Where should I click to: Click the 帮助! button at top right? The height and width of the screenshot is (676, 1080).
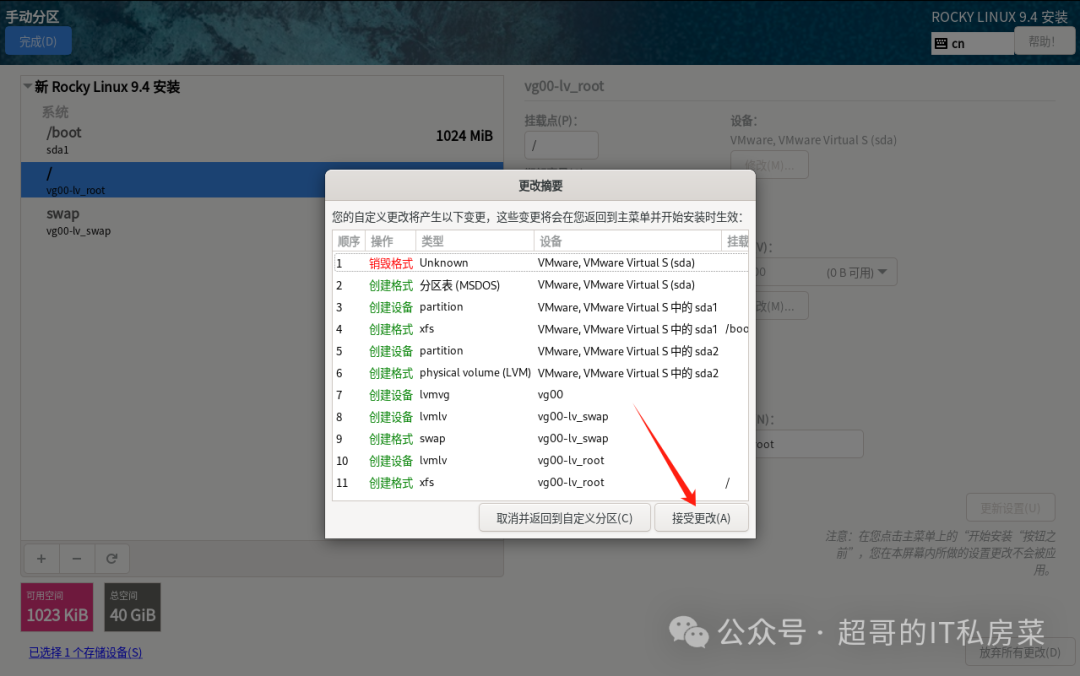pos(1044,40)
